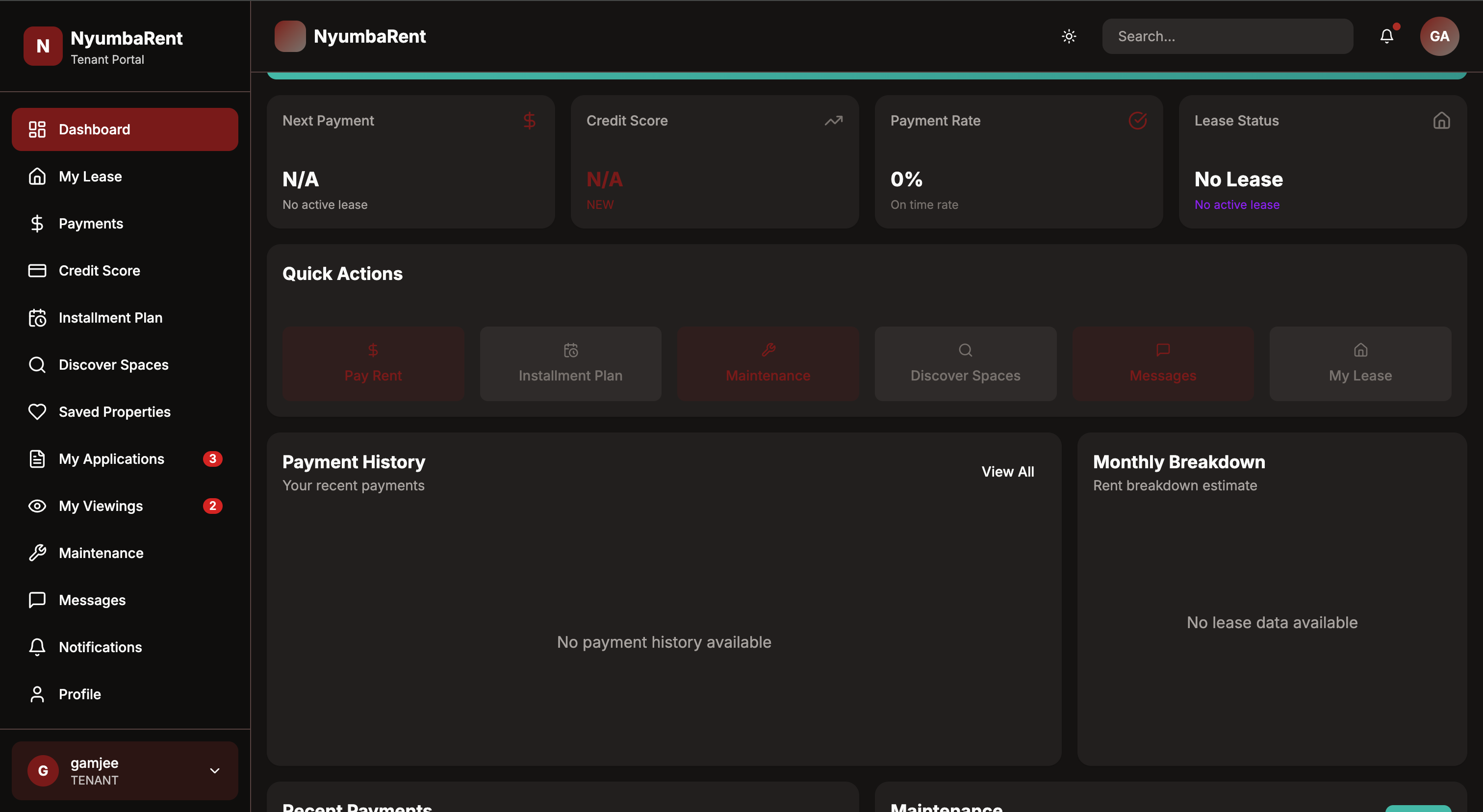Screen dimensions: 1483x812
Task: Open notifications via header bell icon
Action: tap(1387, 36)
